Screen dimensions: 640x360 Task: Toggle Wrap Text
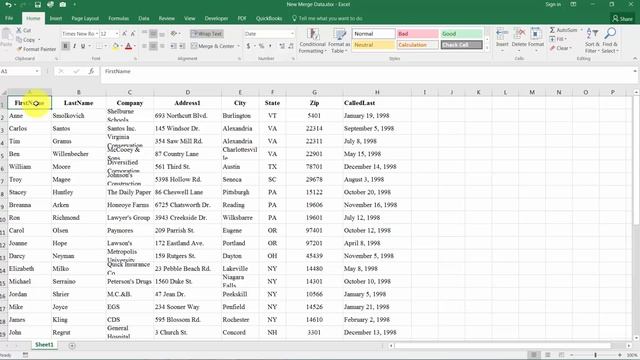(x=207, y=34)
